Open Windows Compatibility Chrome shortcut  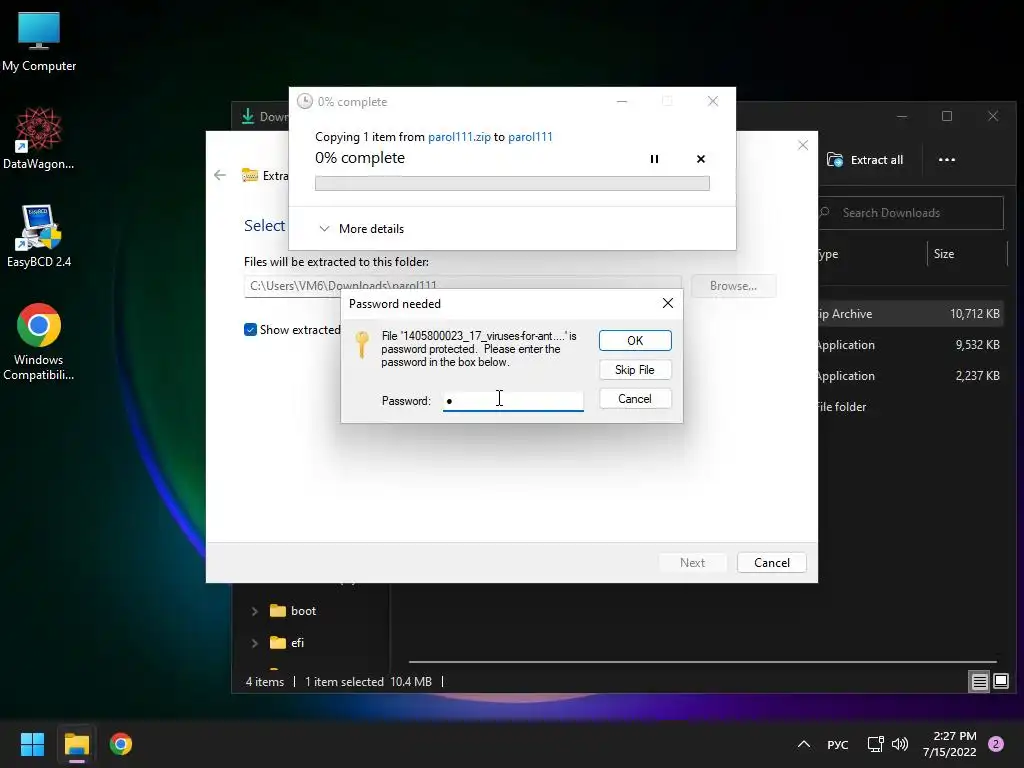pos(39,342)
